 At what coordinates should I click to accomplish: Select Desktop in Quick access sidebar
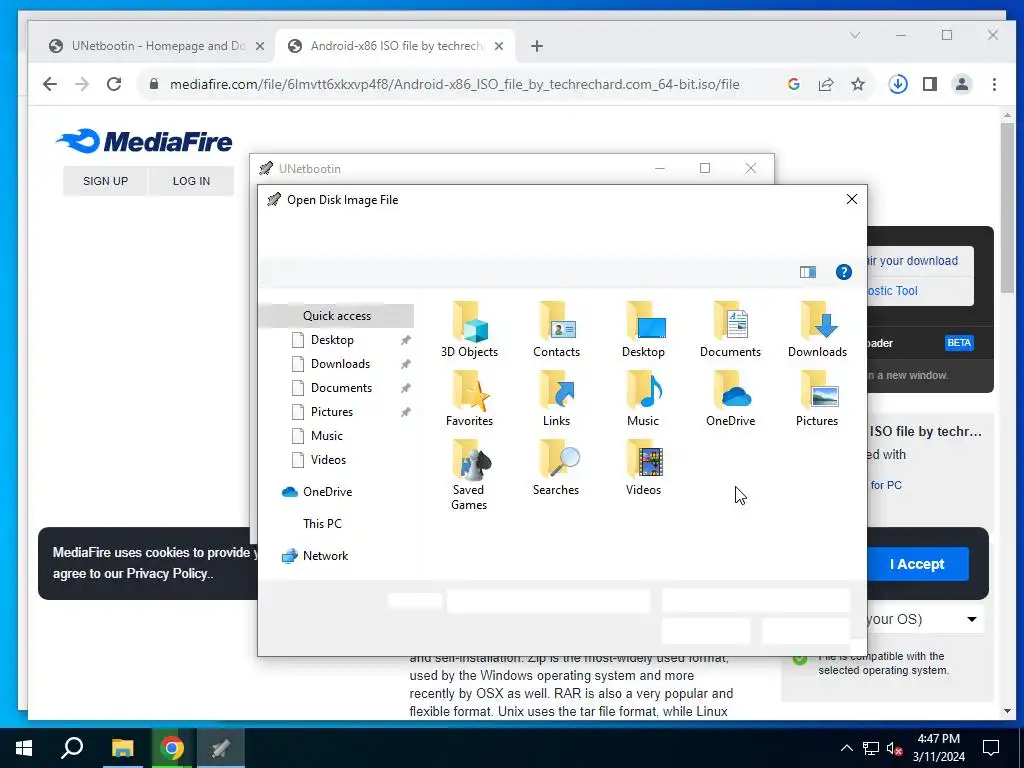332,340
